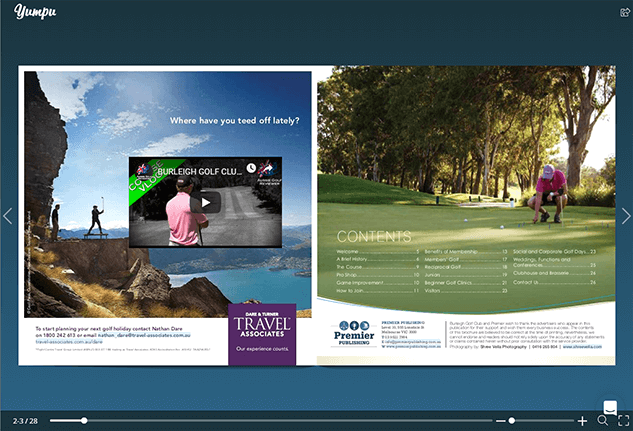The width and height of the screenshot is (633, 431).
Task: Adjust the page navigation slider
Action: click(84, 421)
